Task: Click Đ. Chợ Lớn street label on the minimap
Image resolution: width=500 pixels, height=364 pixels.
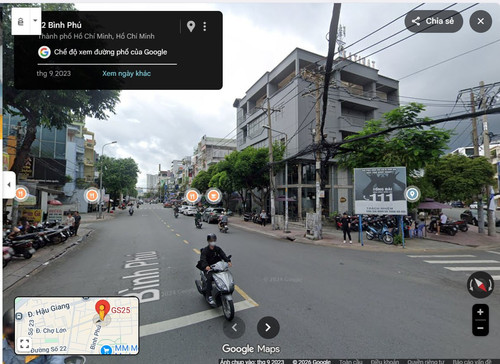Action: (x=51, y=330)
